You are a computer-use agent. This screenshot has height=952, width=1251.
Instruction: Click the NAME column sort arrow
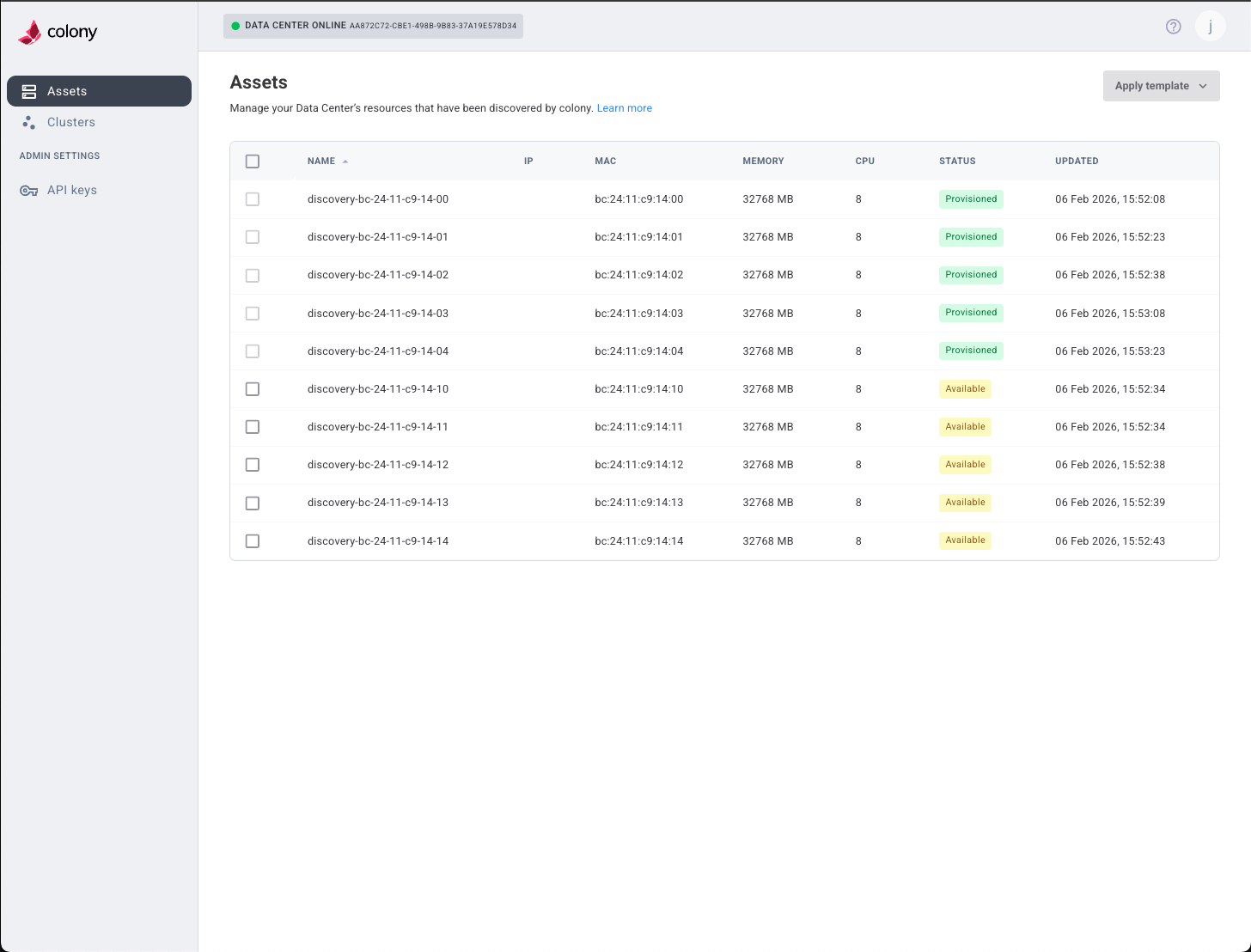[345, 162]
